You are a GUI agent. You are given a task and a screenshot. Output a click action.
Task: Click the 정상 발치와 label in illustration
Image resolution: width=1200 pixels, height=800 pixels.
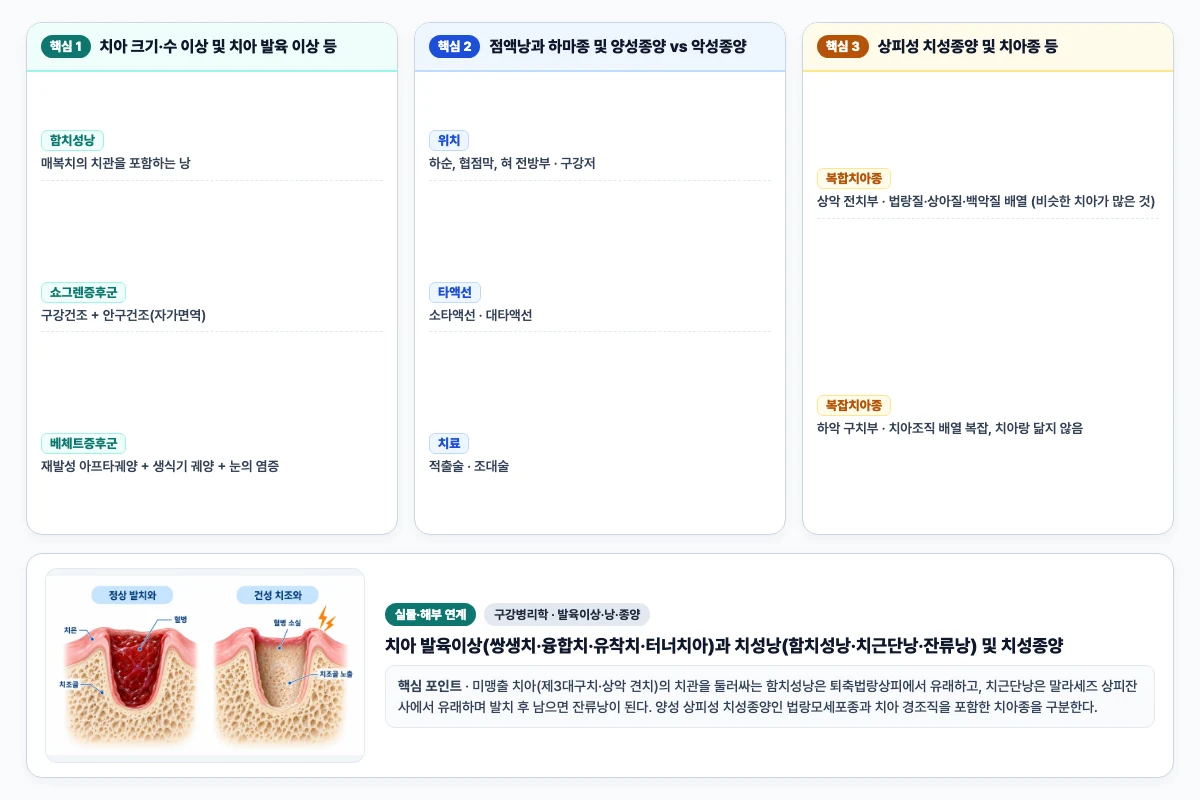[131, 595]
